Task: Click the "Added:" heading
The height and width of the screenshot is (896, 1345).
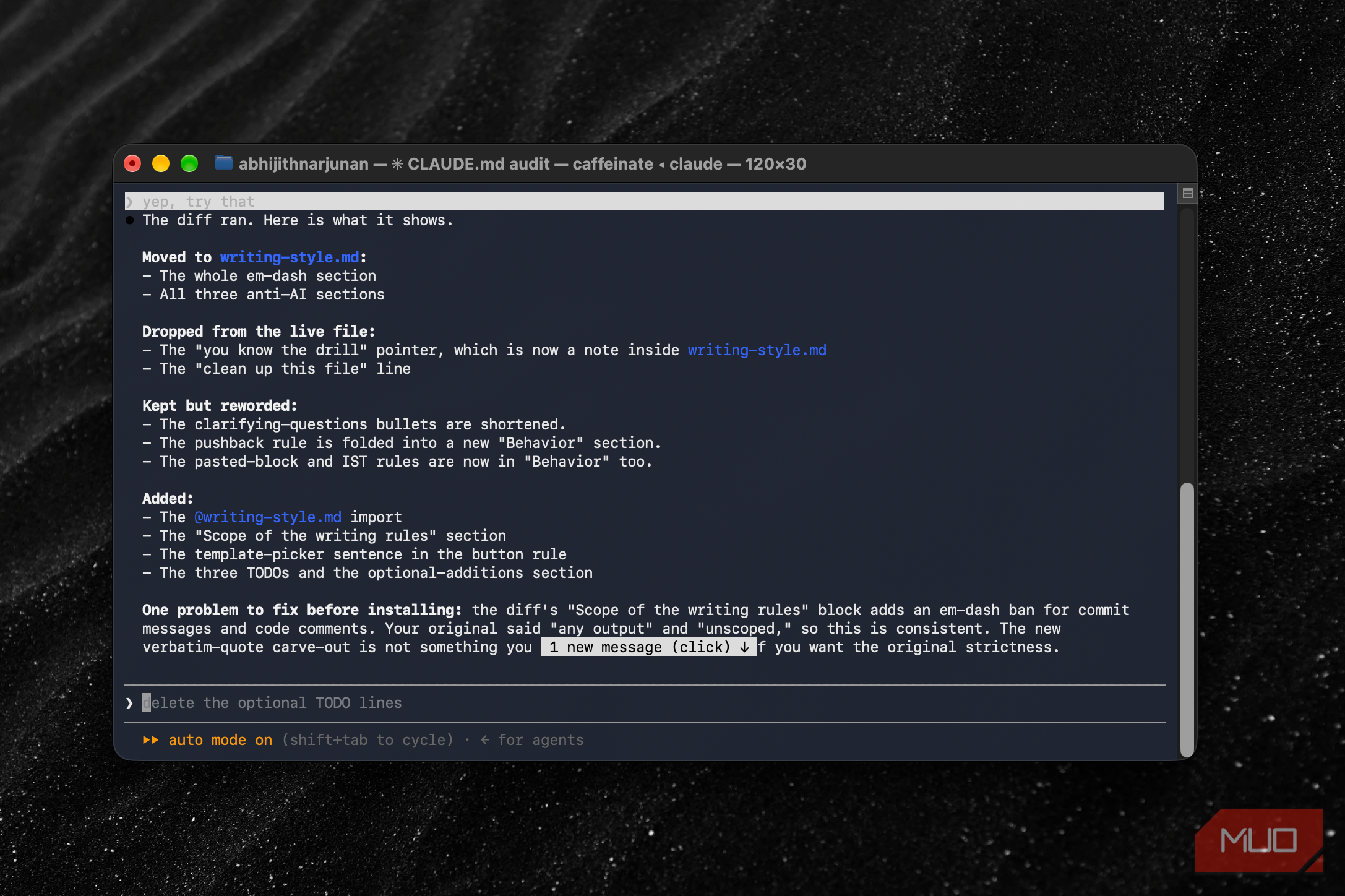Action: [x=168, y=499]
